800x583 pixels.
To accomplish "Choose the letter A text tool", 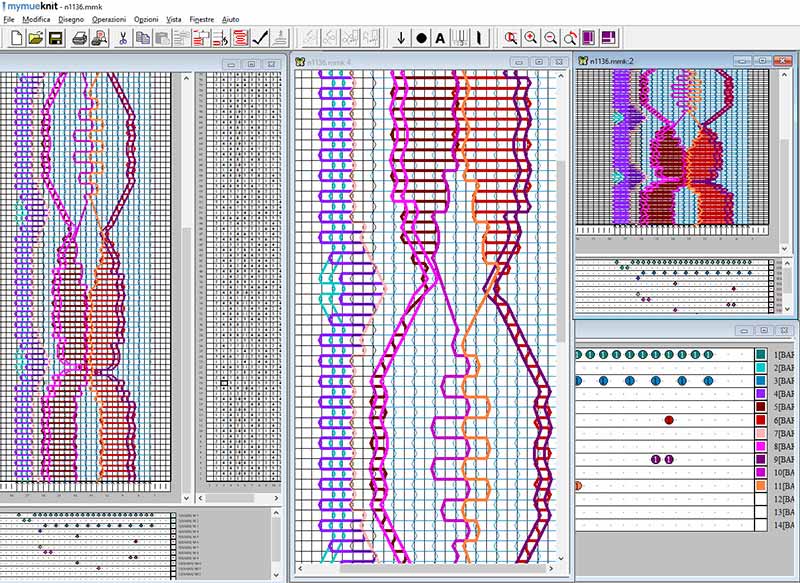I will [x=440, y=38].
